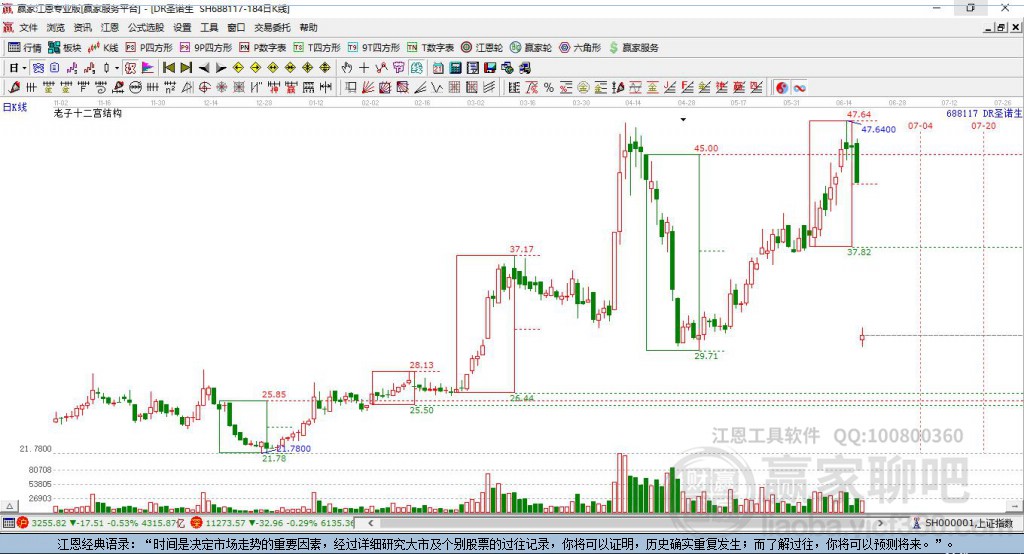Toggle the colored flag icon

pyautogui.click(x=148, y=68)
